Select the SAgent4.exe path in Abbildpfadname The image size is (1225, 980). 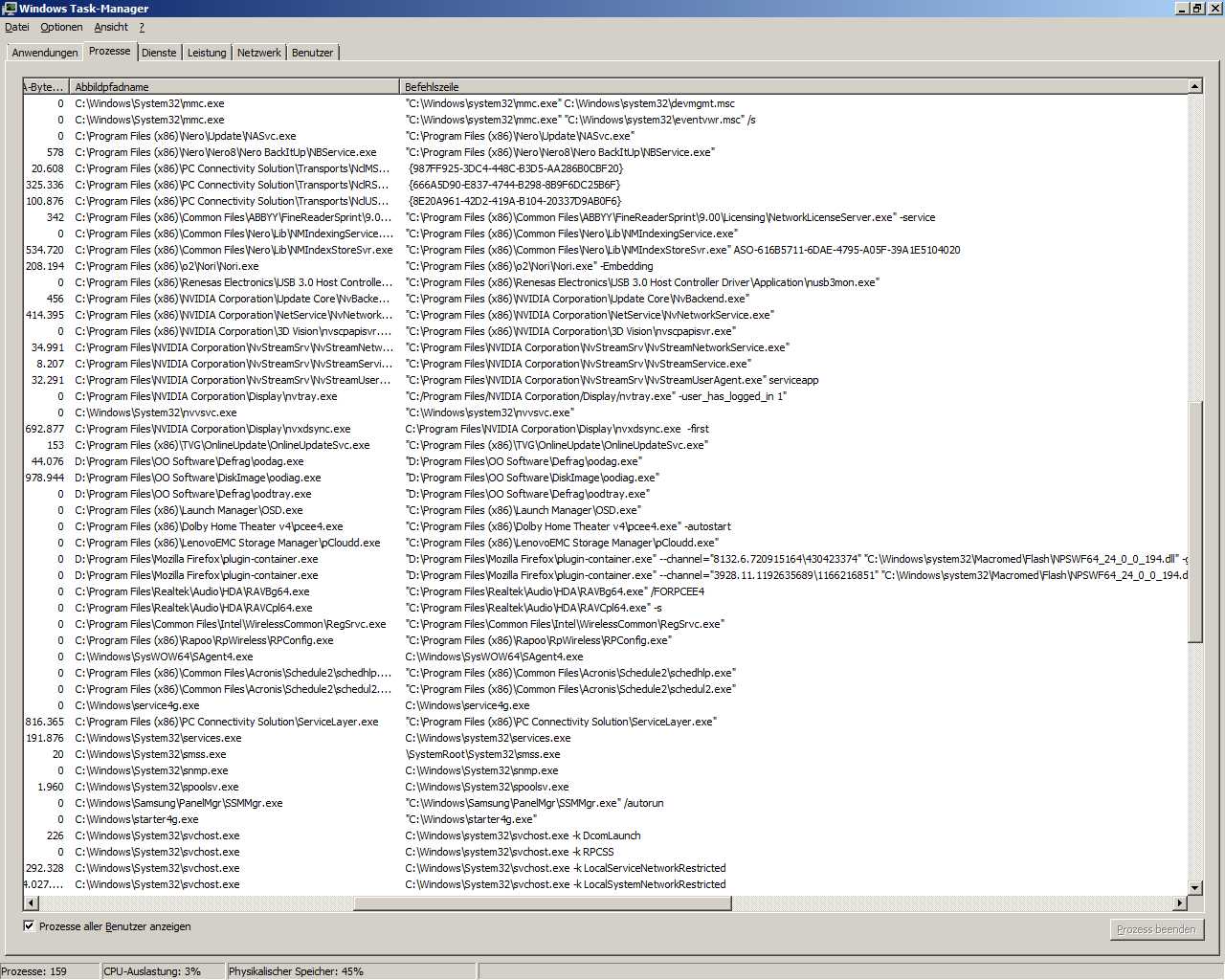tap(165, 657)
